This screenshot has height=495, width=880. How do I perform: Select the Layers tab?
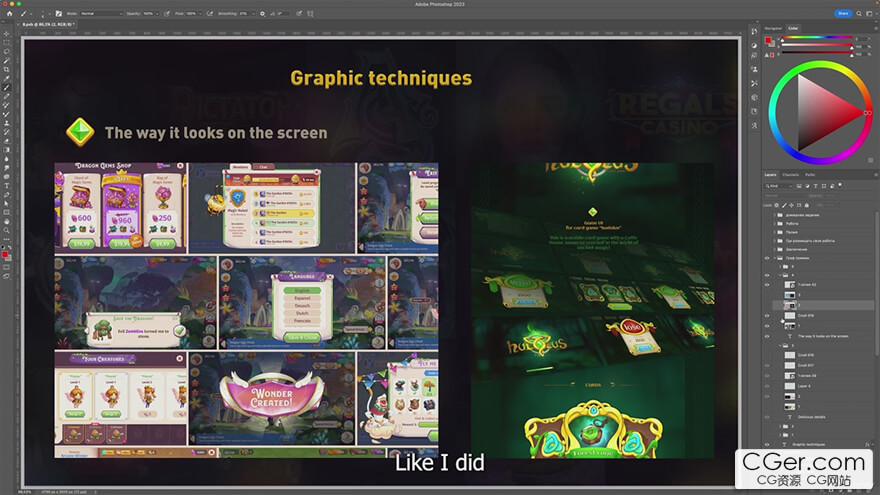[x=771, y=175]
